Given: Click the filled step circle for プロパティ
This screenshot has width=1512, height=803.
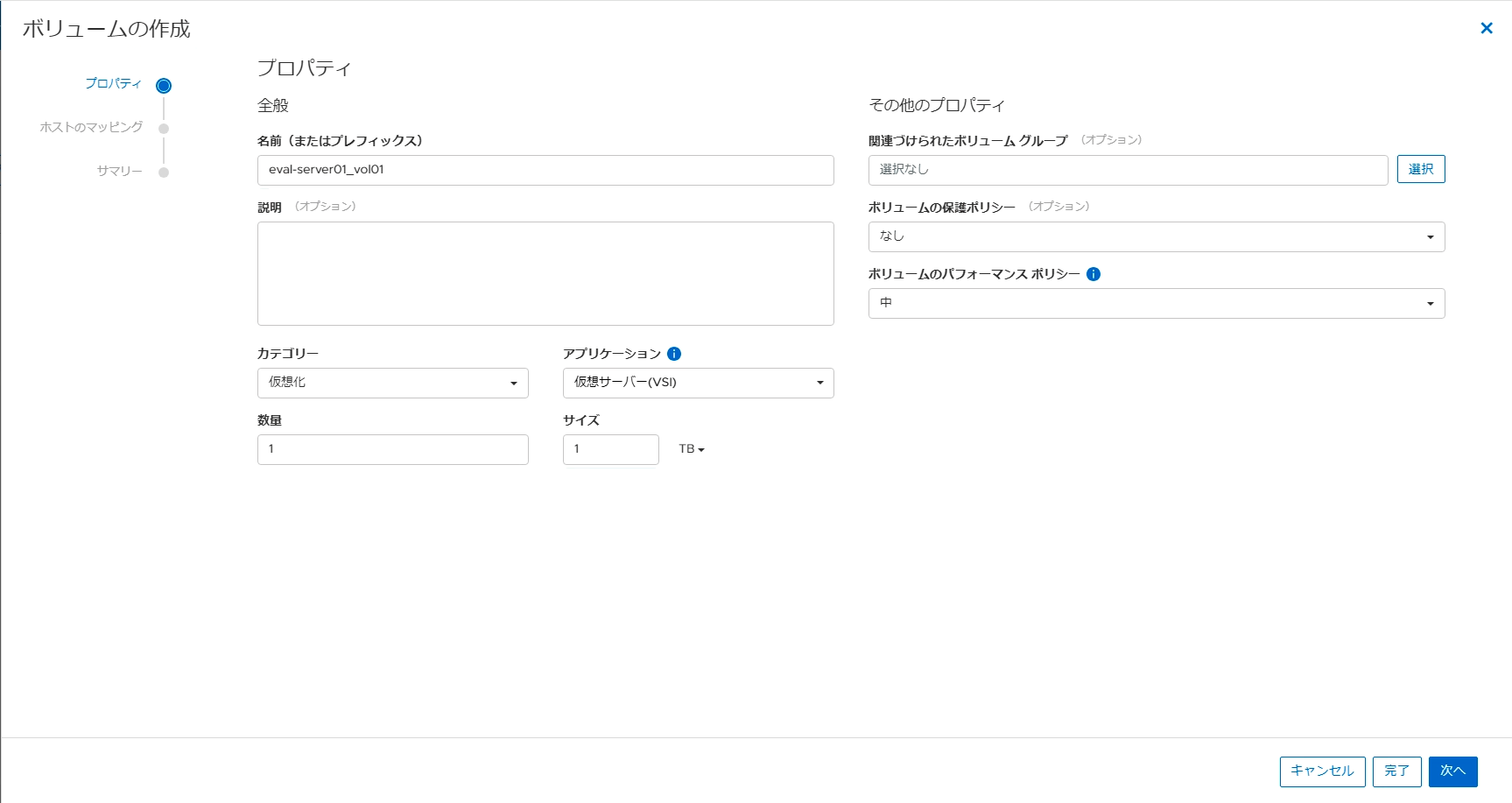Looking at the screenshot, I should click(x=163, y=85).
